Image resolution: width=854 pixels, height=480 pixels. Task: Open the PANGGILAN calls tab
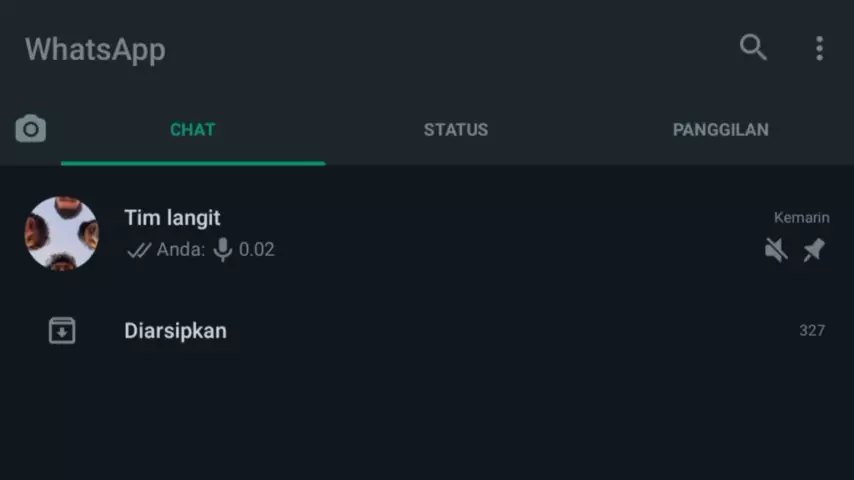click(x=720, y=130)
